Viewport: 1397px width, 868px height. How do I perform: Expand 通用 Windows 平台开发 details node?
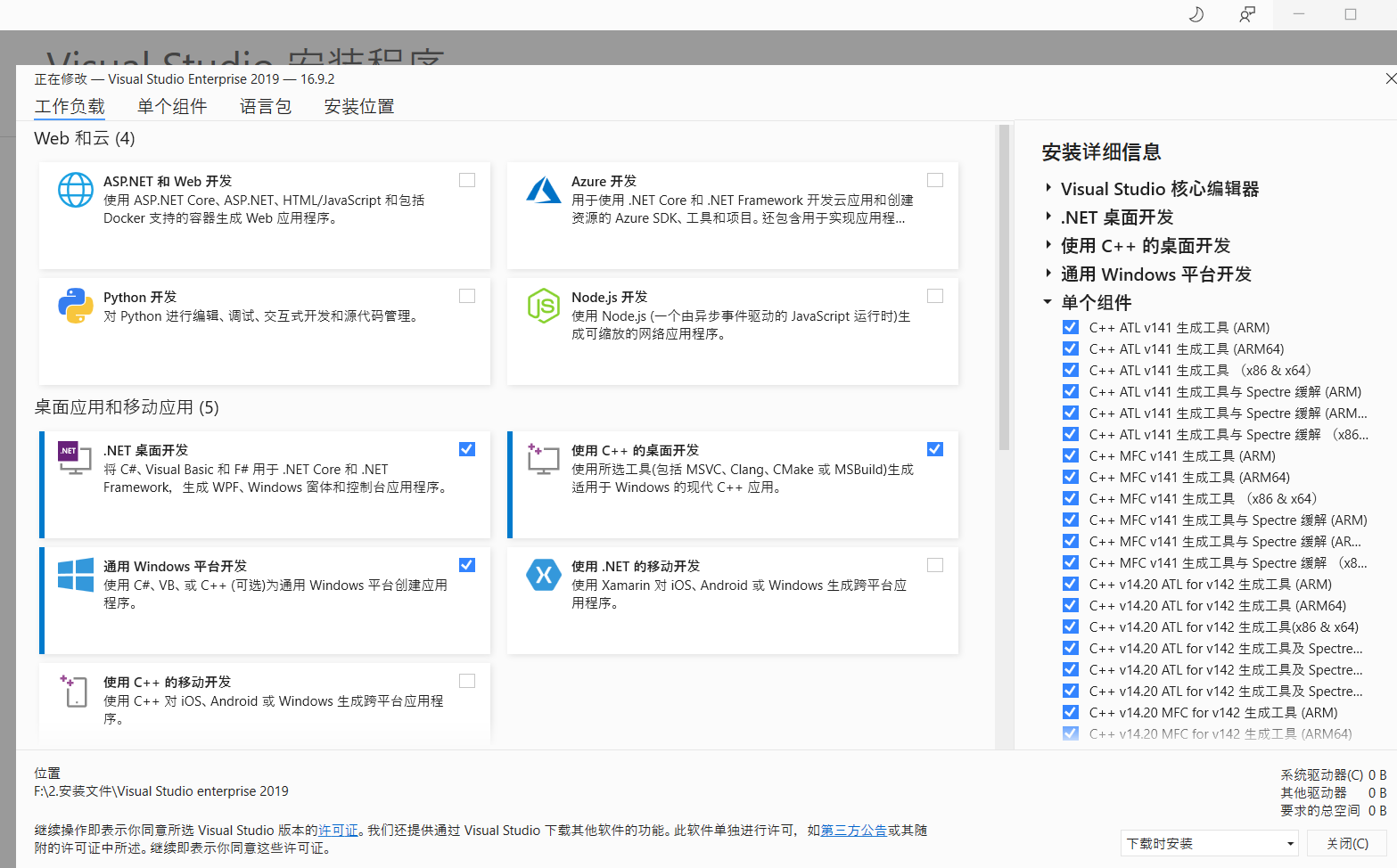point(1048,274)
